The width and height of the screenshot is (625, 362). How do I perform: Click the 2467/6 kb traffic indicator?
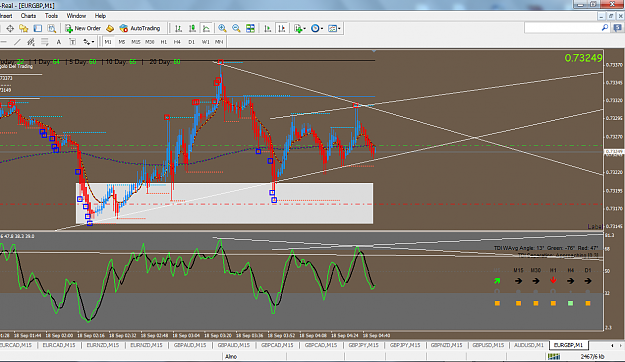[592, 356]
